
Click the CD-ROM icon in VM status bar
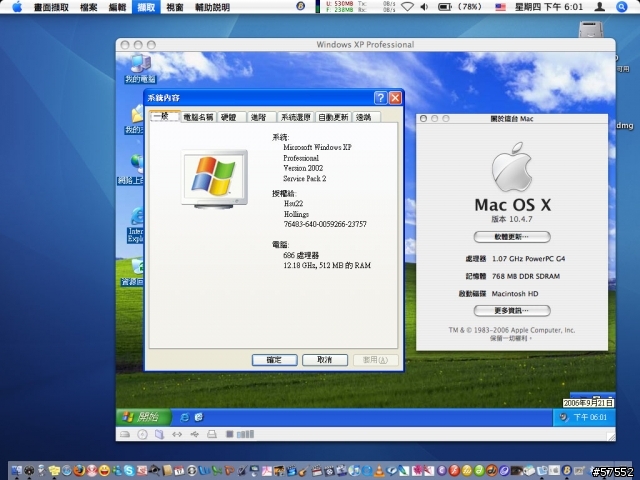tap(142, 434)
